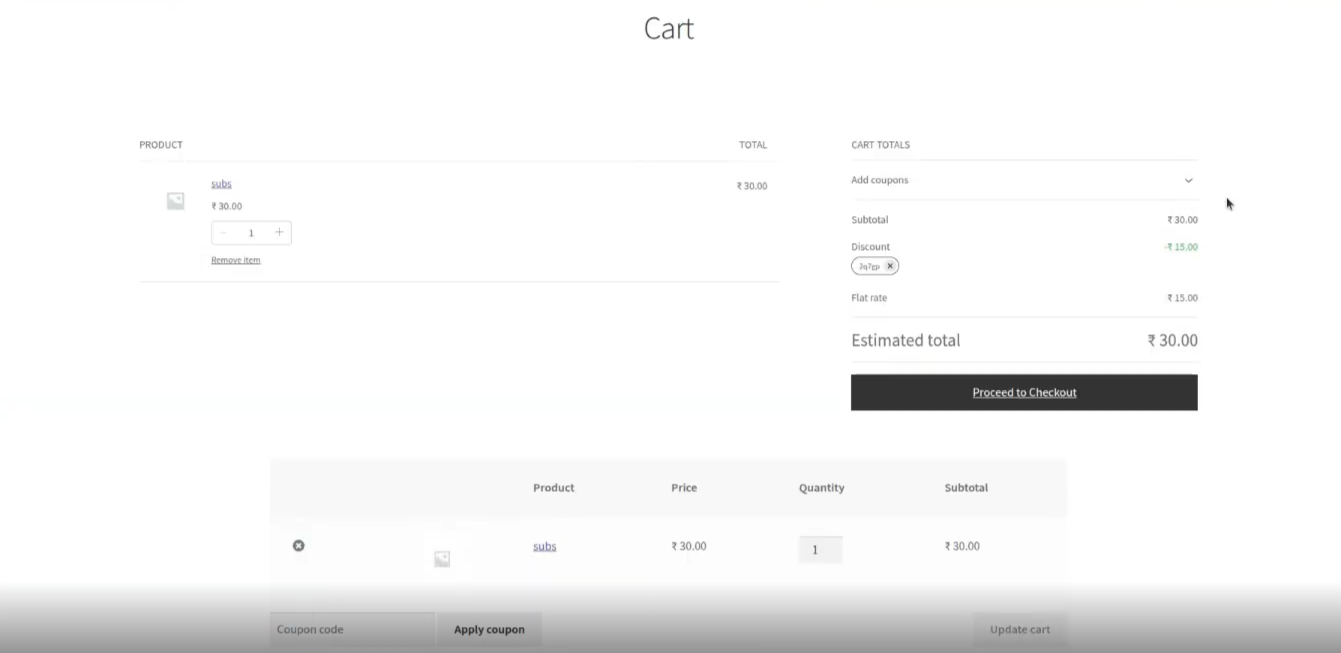Viewport: 1341px width, 653px height.
Task: Open the subs product link in cart
Action: coord(221,183)
